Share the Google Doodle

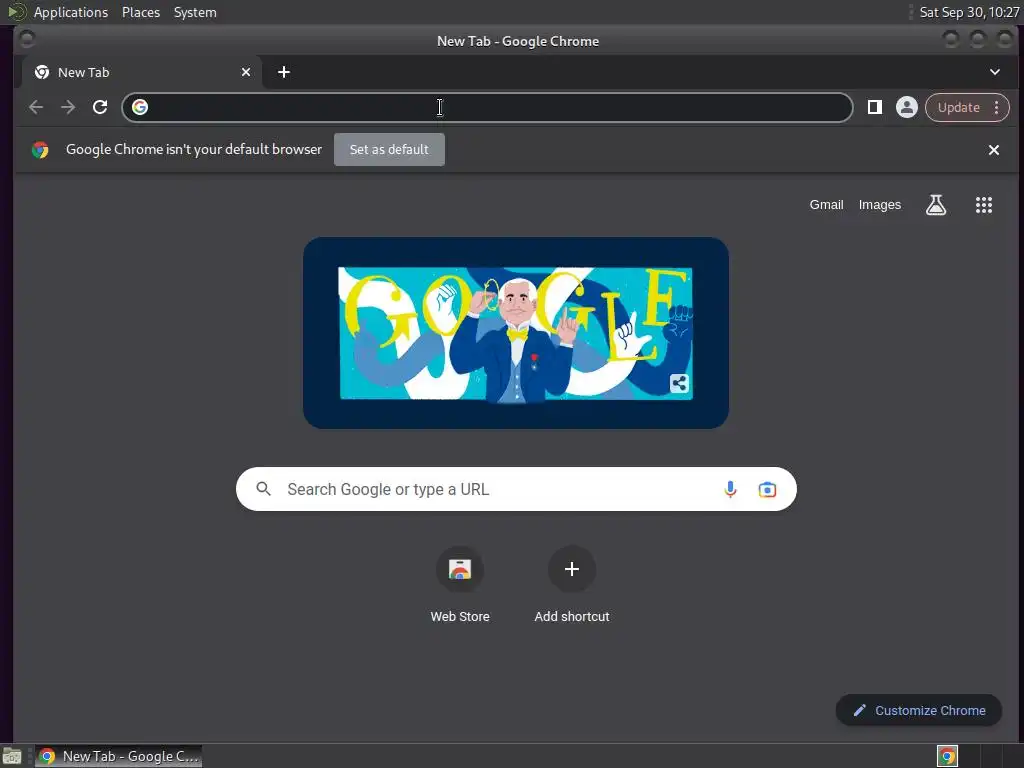click(x=679, y=383)
